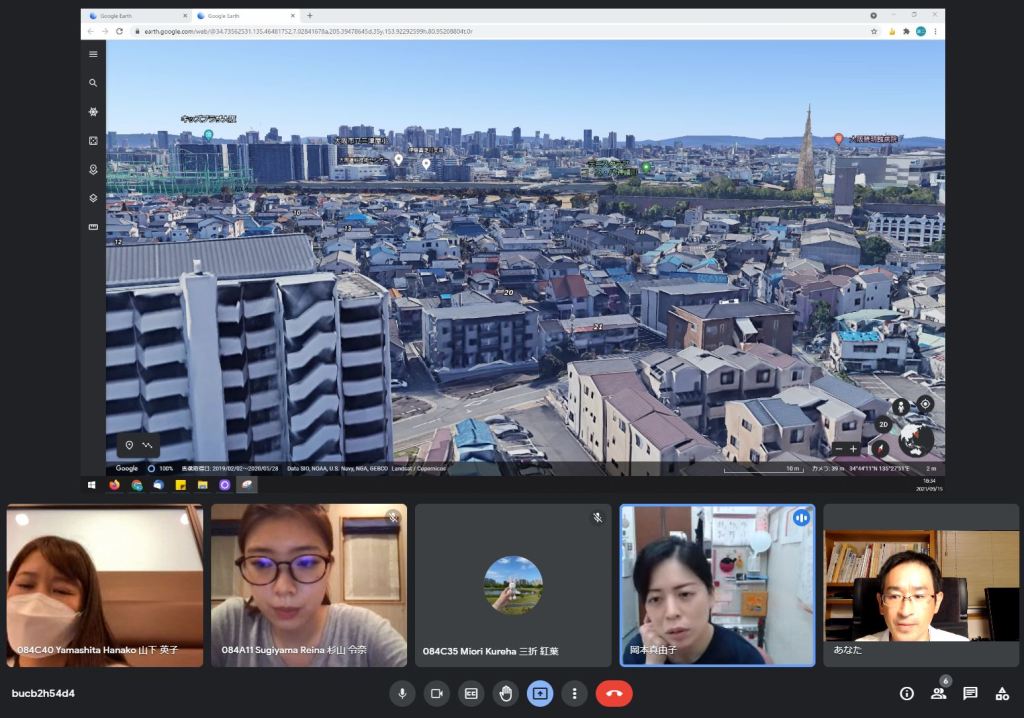Open the Google Earth search tool

coord(93,83)
